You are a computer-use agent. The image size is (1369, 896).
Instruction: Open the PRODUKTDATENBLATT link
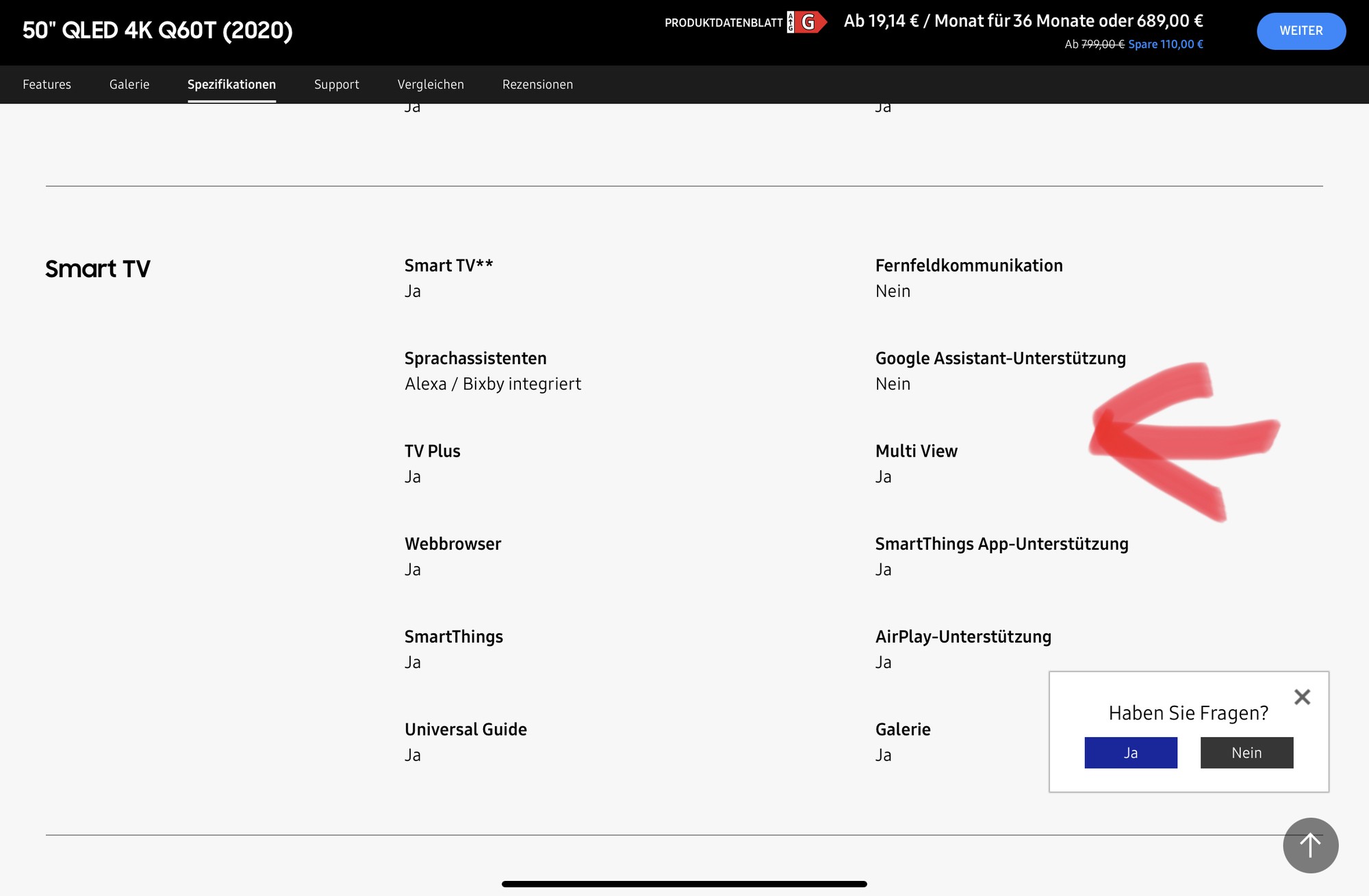pyautogui.click(x=724, y=23)
